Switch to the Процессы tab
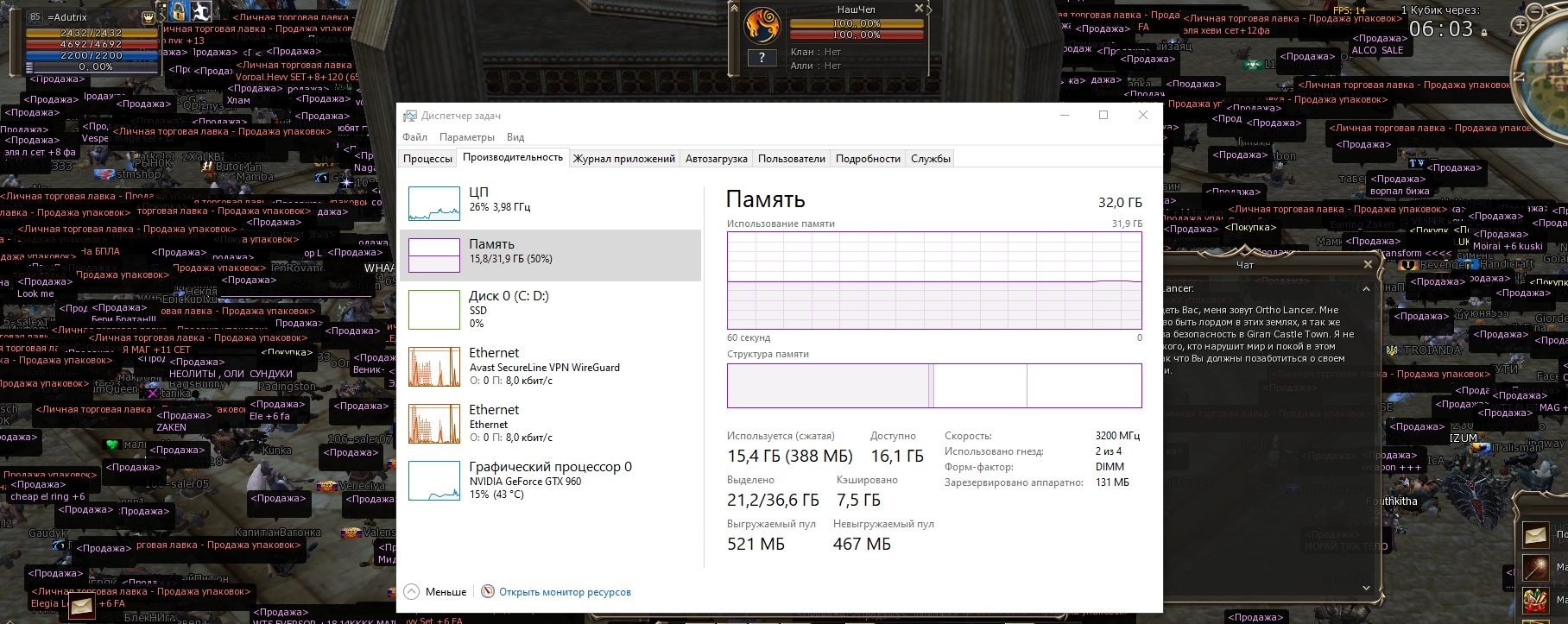This screenshot has width=1568, height=624. 427,158
